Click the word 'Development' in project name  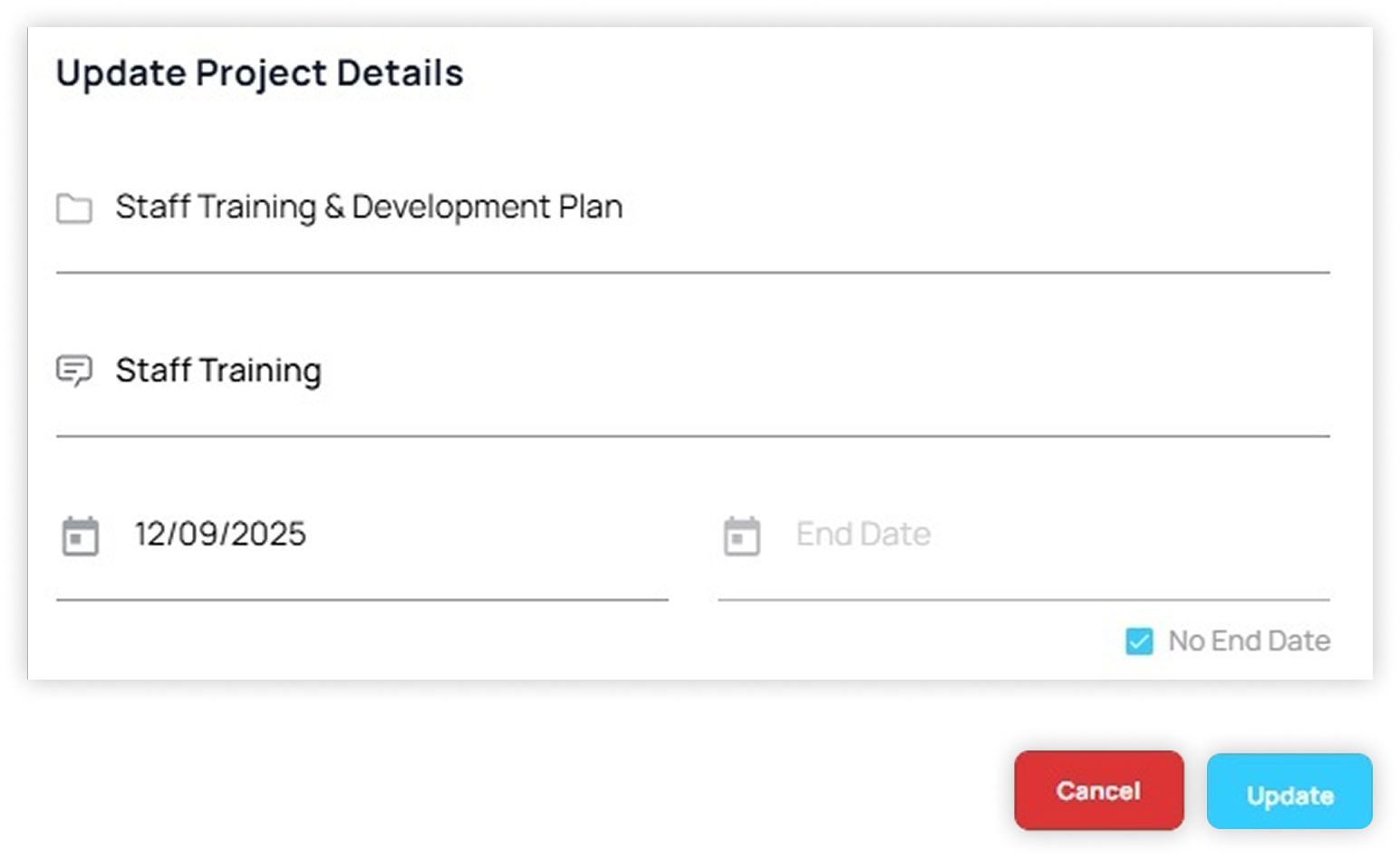point(450,208)
